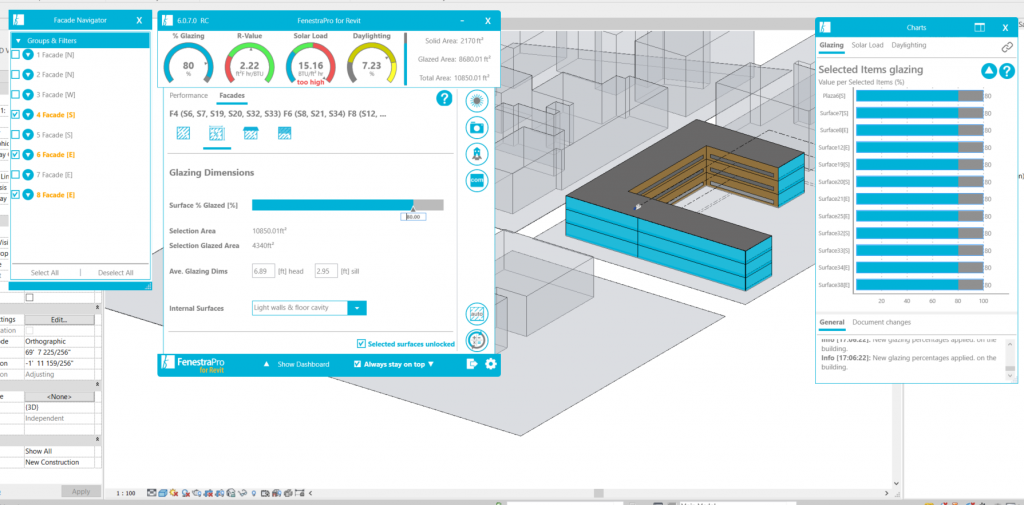1024x505 pixels.
Task: Expand the 4 Facade [S] arrow
Action: click(28, 114)
